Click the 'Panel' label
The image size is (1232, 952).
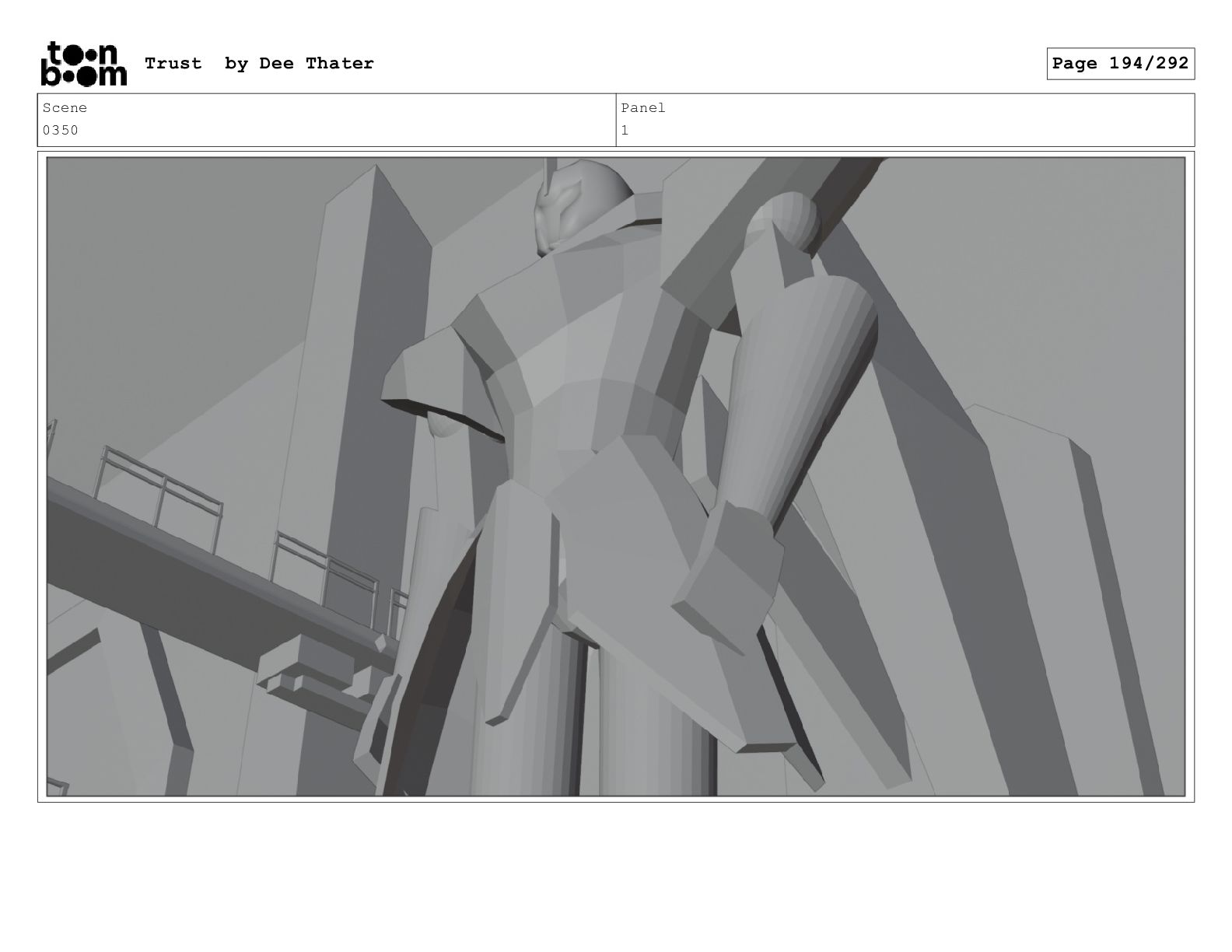click(x=643, y=108)
